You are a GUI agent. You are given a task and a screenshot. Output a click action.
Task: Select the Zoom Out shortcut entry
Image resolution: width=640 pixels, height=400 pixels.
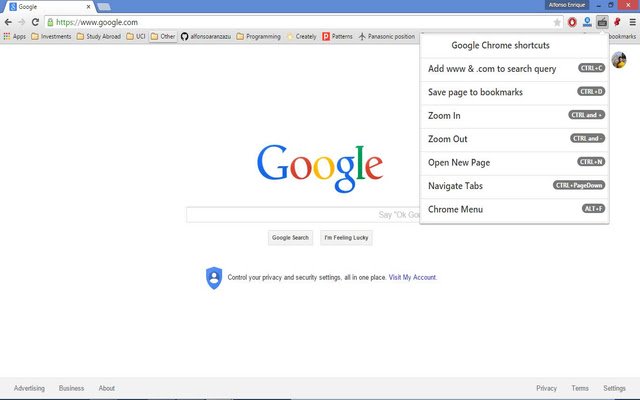[x=514, y=139]
